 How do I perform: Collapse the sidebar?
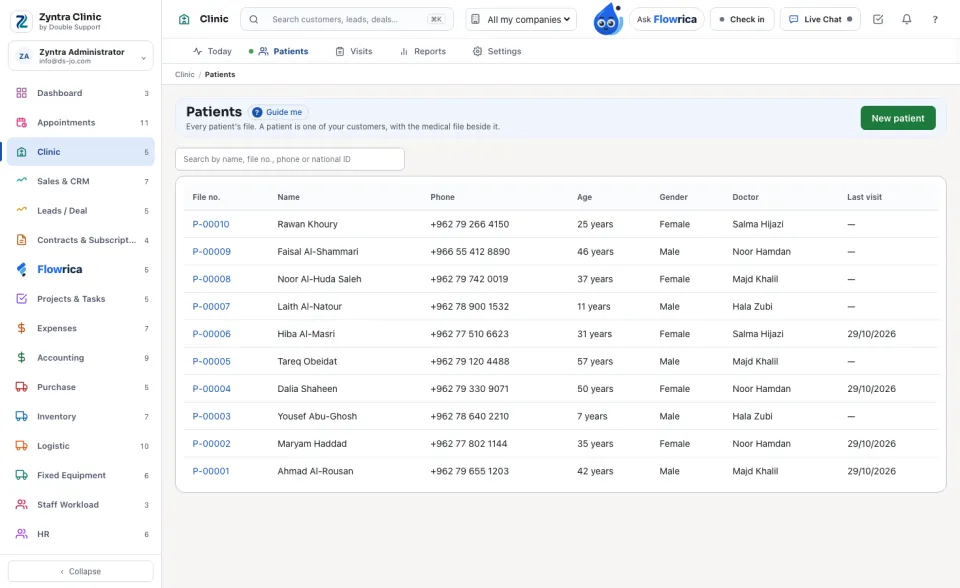81,571
